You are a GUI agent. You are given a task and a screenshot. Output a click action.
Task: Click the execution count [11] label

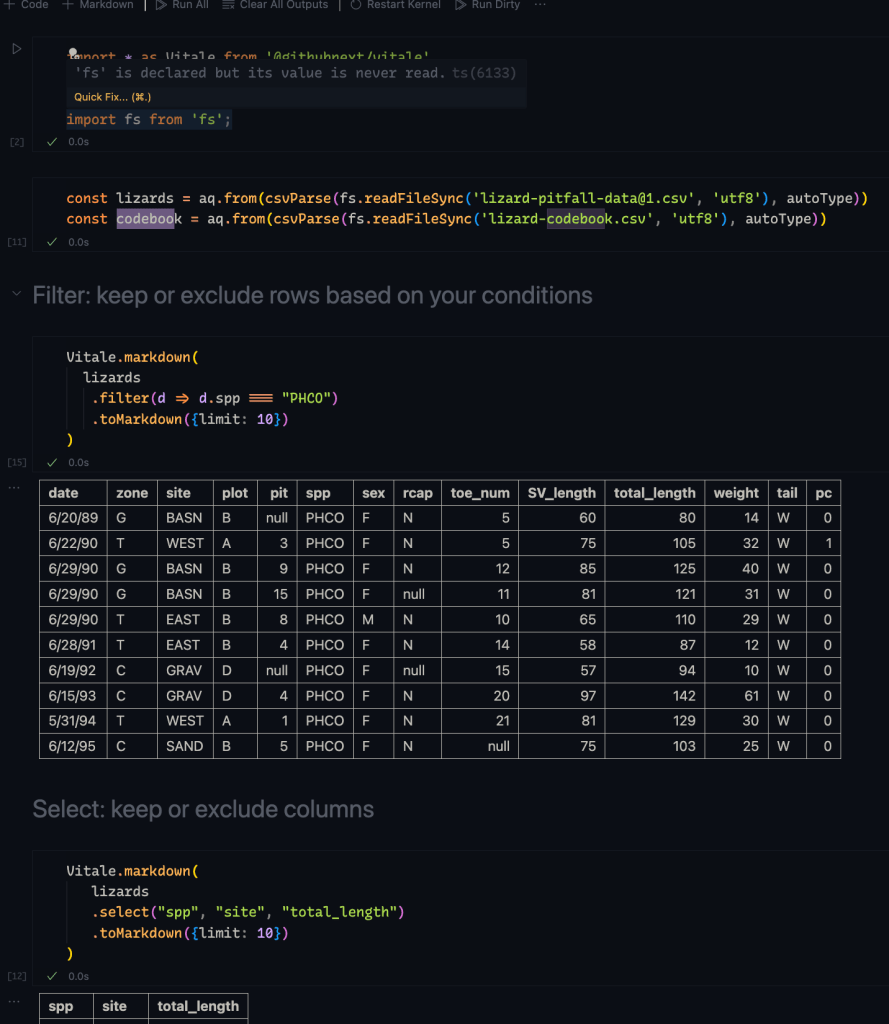pos(17,242)
